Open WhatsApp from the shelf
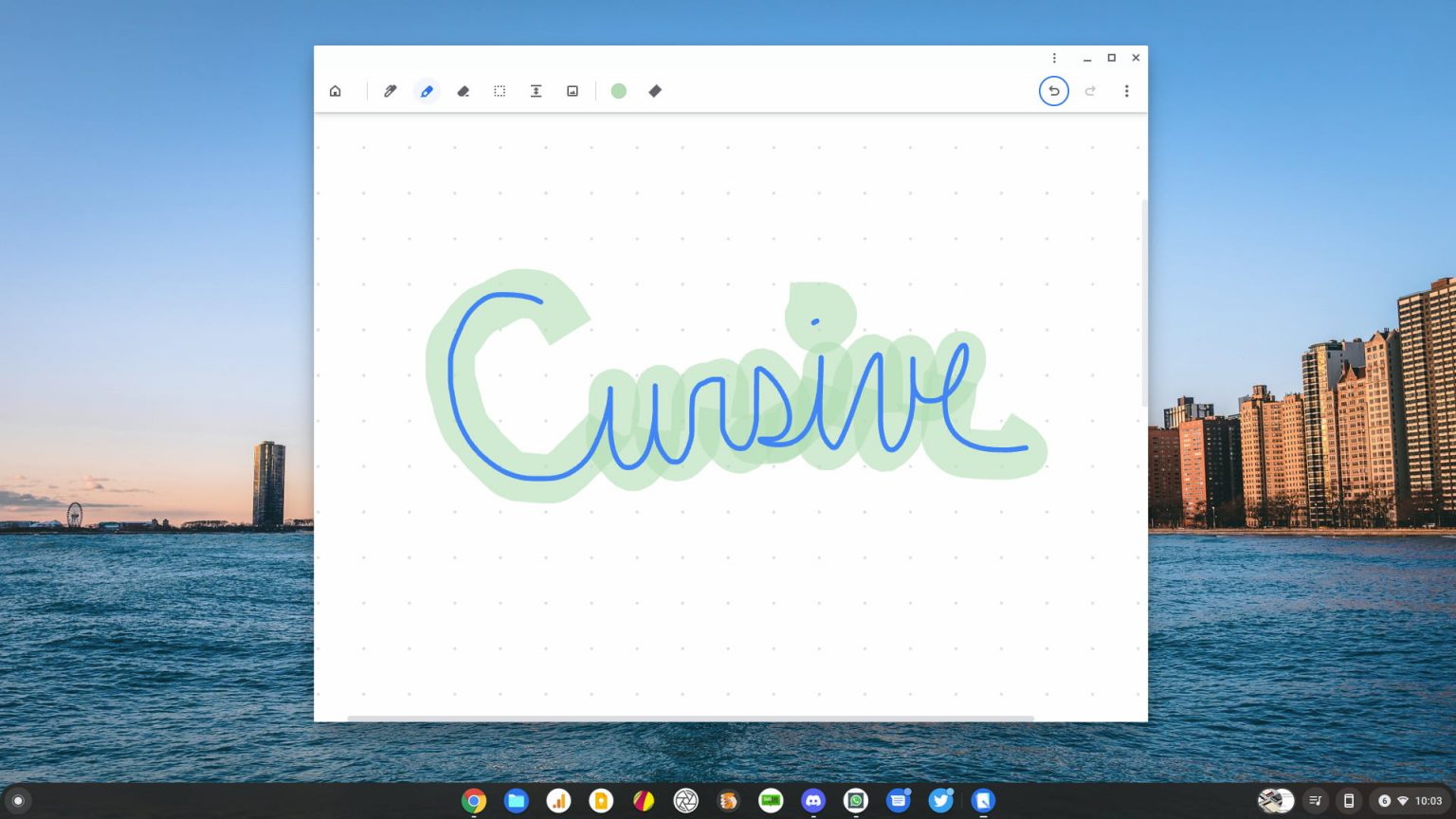The height and width of the screenshot is (819, 1456). tap(855, 801)
